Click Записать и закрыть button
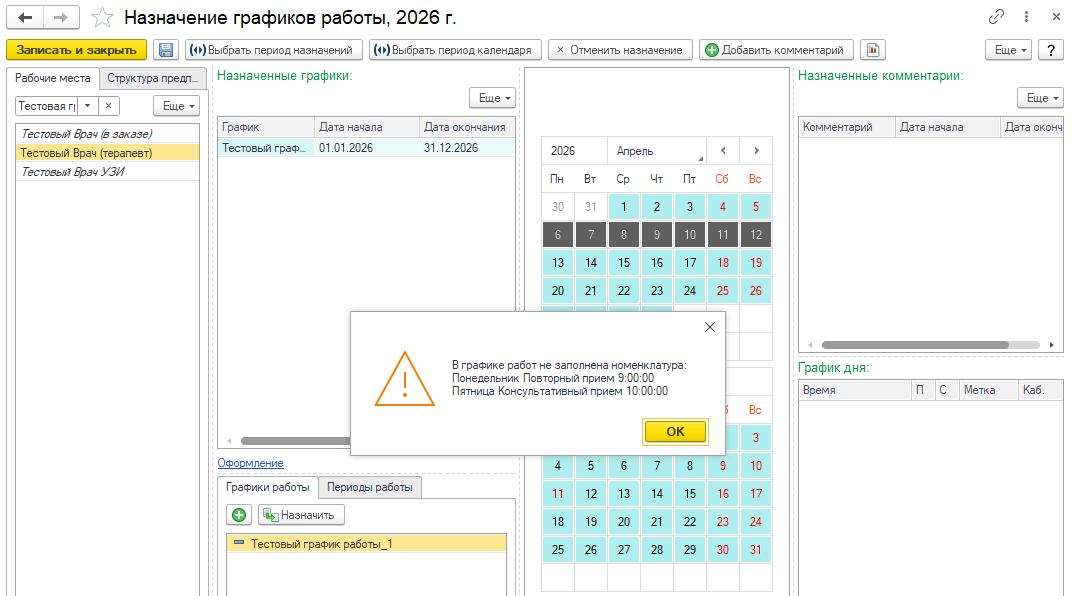The width and height of the screenshot is (1072, 596). point(77,50)
